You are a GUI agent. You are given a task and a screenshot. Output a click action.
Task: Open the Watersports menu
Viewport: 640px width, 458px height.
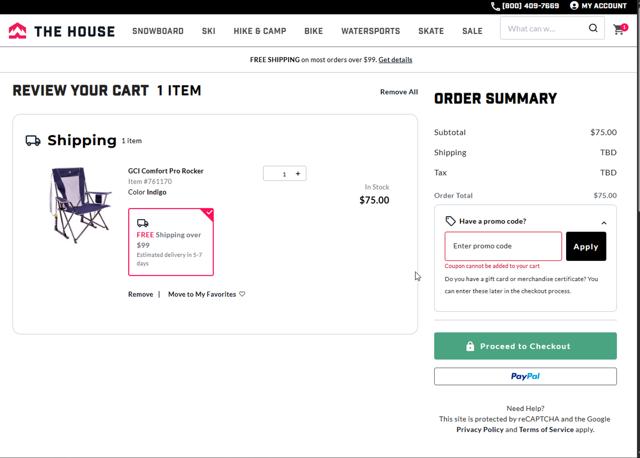371,31
